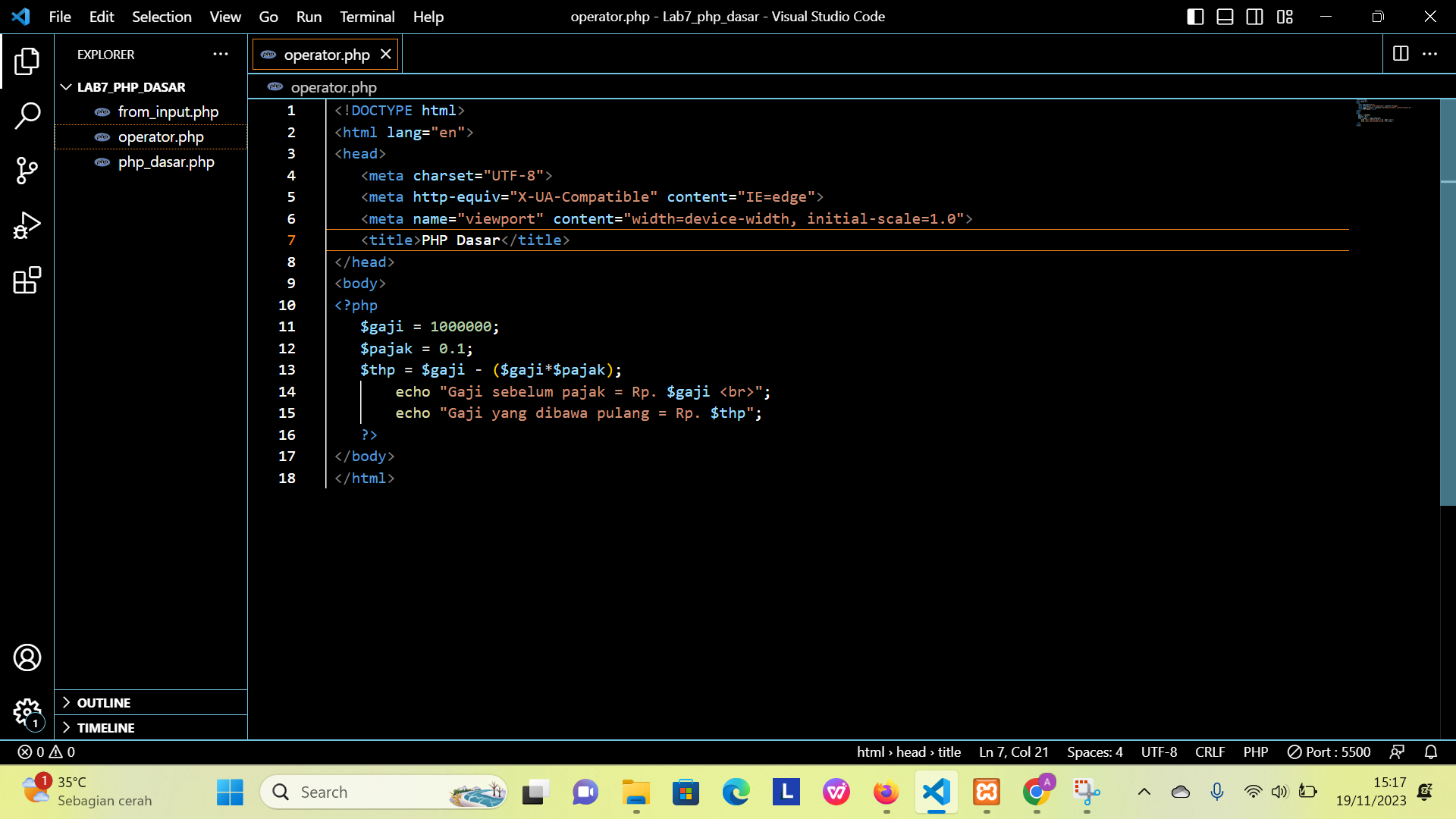The image size is (1456, 819).
Task: Open the View menu
Action: (225, 17)
